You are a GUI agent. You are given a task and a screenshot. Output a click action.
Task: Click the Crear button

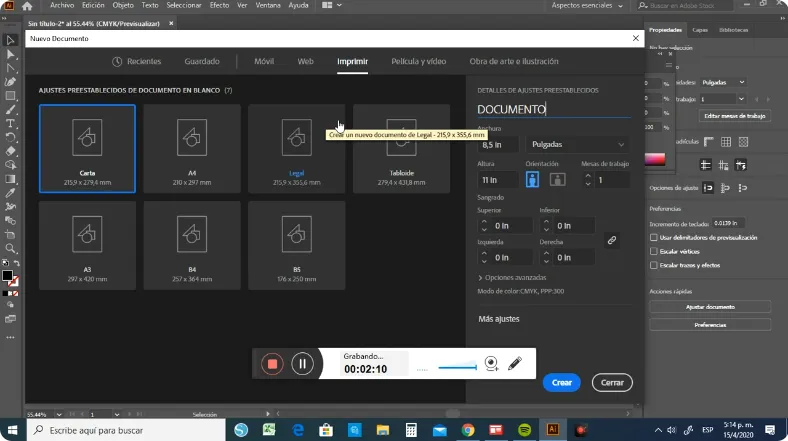tap(561, 383)
